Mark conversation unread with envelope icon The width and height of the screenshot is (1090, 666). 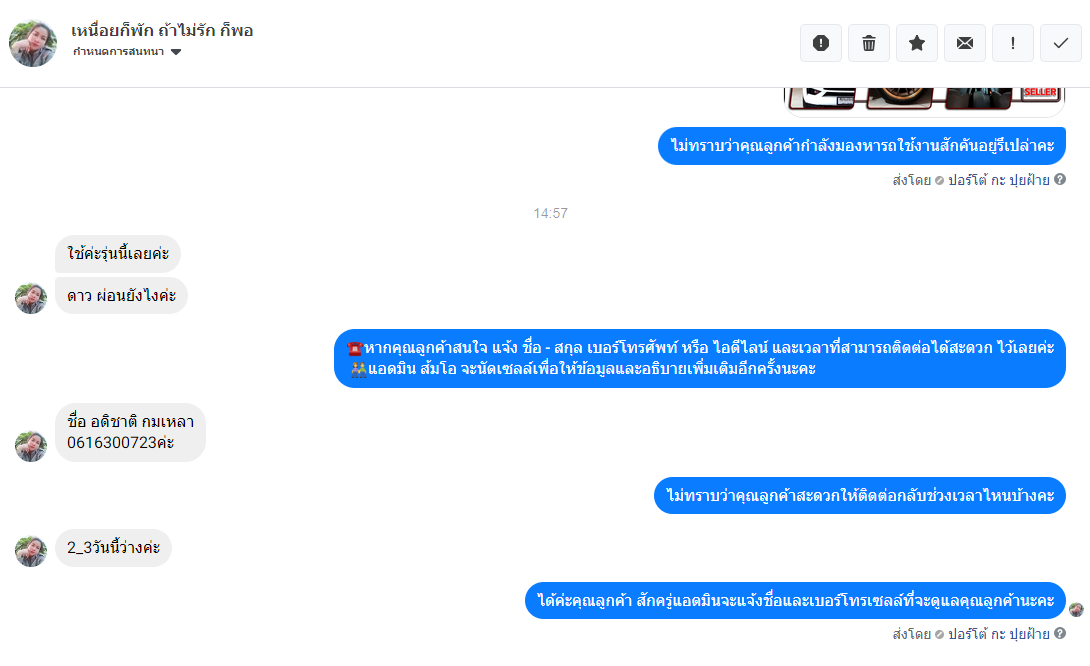pos(965,43)
